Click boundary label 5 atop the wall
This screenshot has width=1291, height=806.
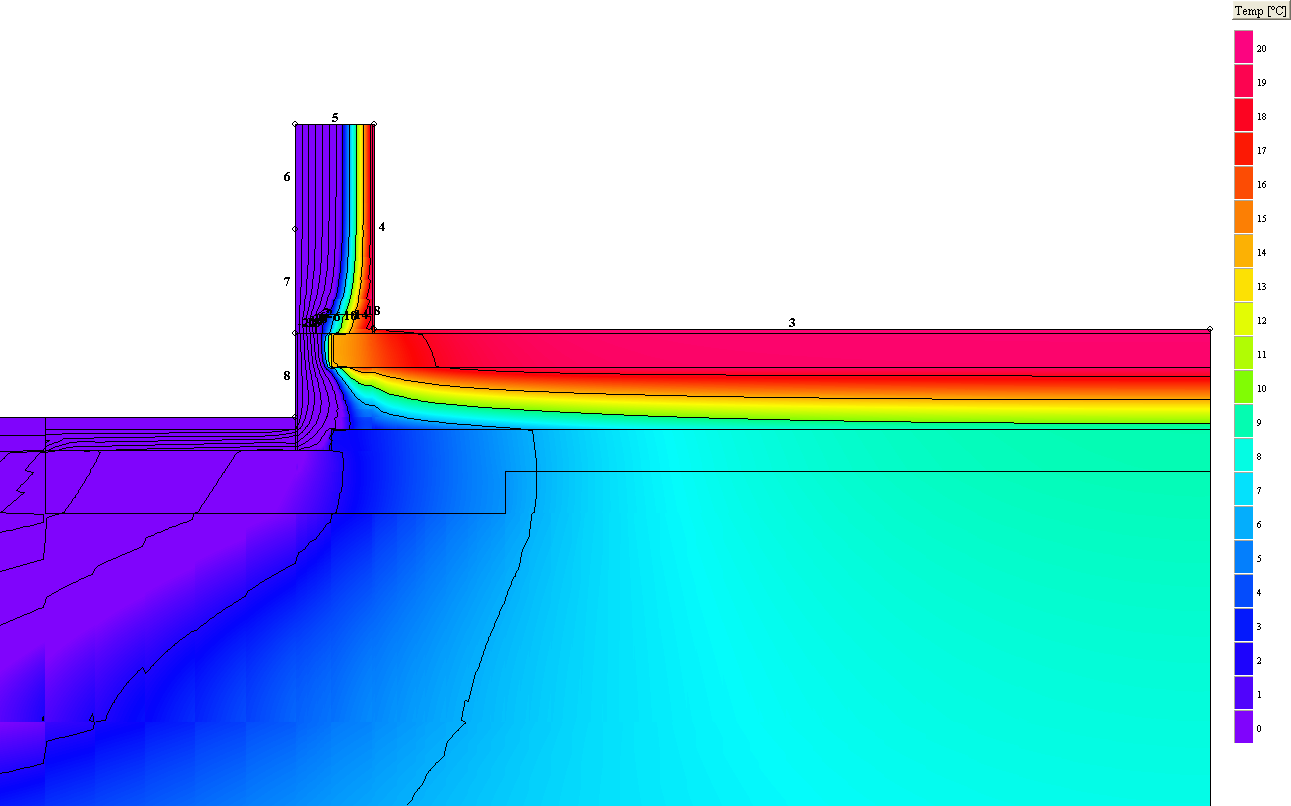[x=335, y=117]
